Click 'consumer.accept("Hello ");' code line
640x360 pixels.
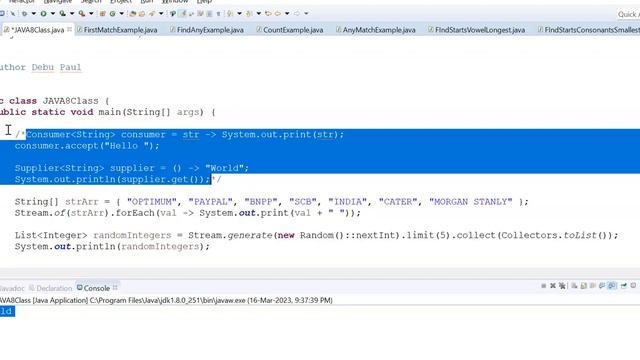(87, 146)
